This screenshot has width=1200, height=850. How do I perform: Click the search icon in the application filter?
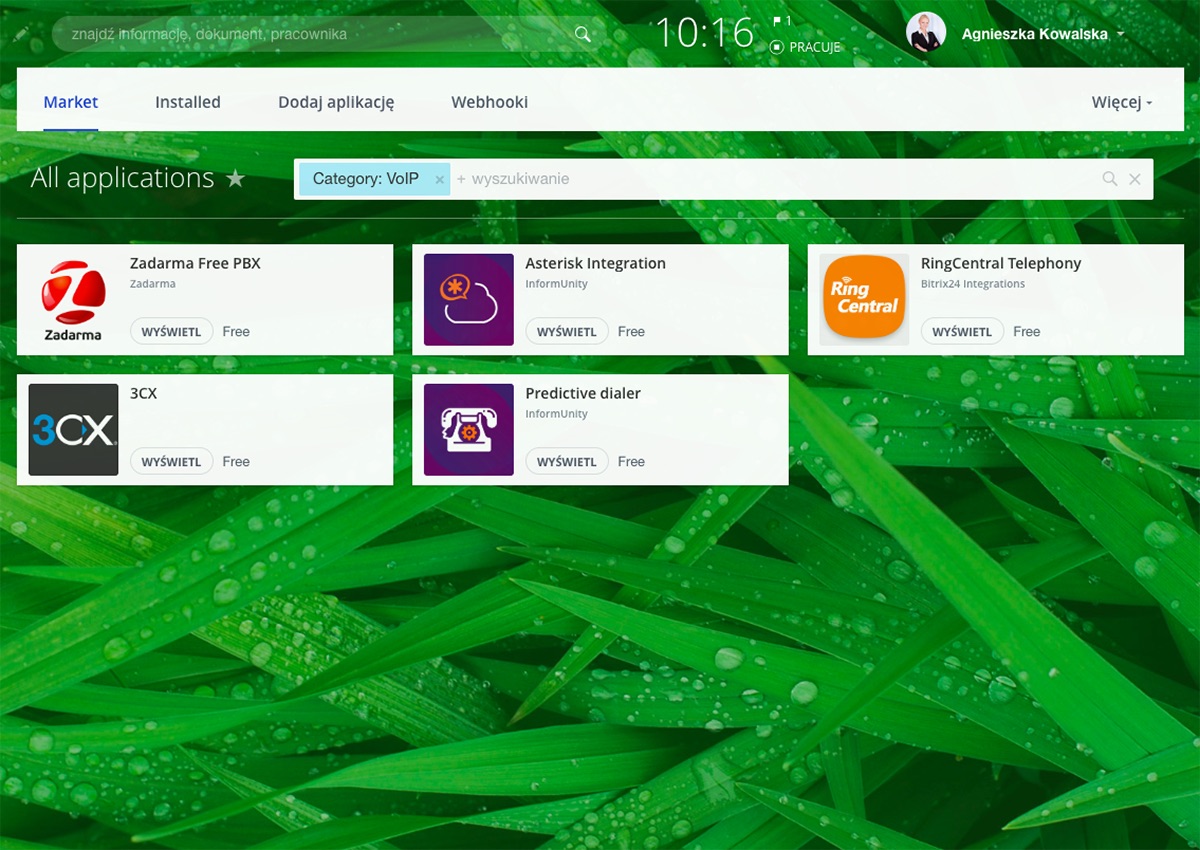tap(1109, 179)
